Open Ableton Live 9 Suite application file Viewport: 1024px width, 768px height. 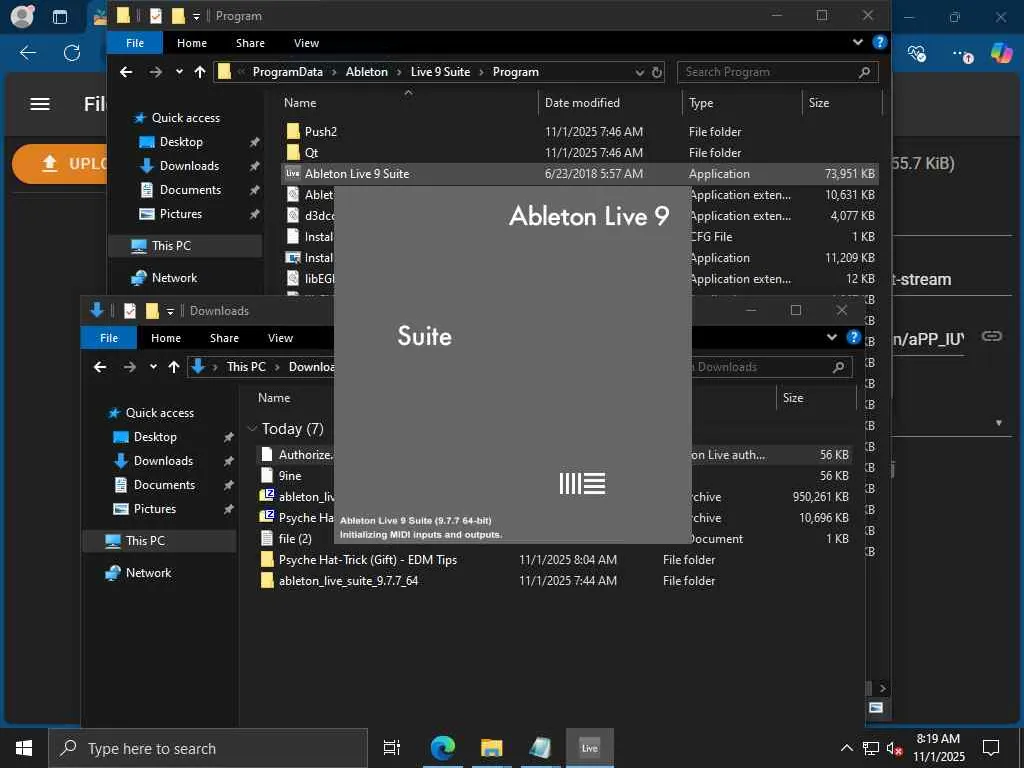point(357,174)
